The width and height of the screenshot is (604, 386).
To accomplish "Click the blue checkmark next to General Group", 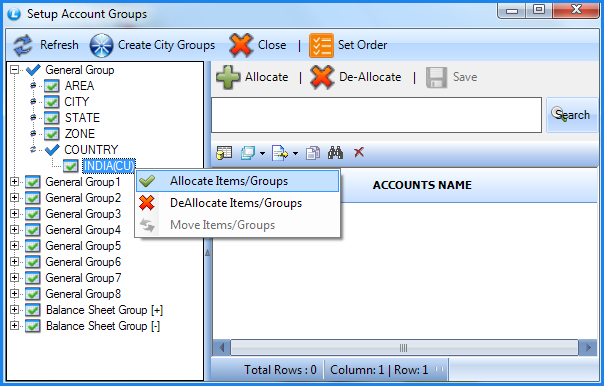I will tap(33, 70).
